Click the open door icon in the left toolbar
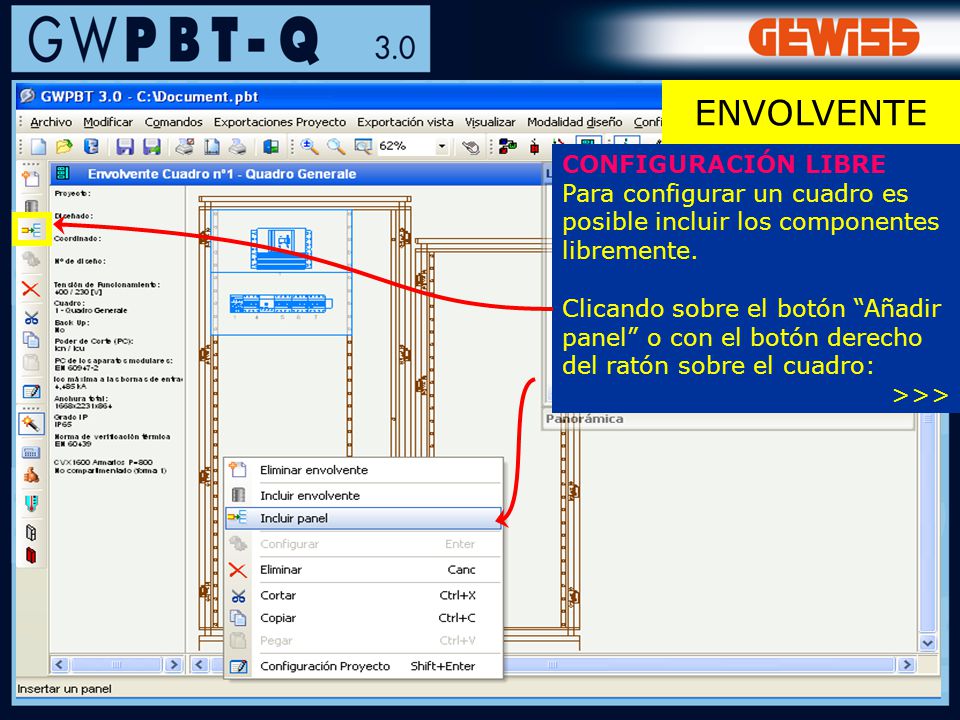Image resolution: width=960 pixels, height=720 pixels. click(x=31, y=531)
